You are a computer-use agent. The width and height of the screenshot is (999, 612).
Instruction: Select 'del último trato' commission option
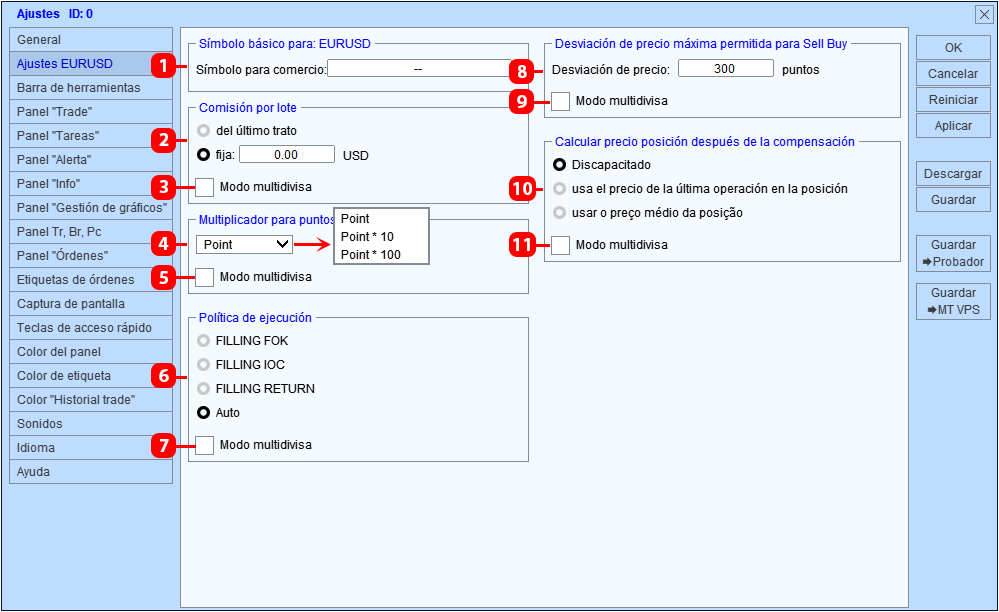point(203,131)
